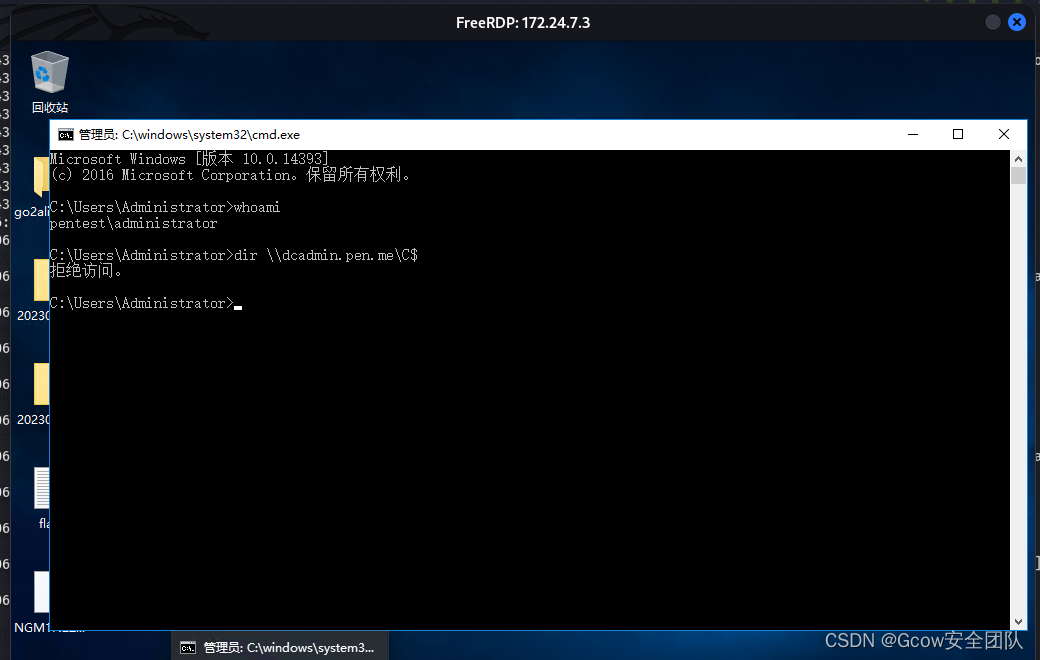
Task: Select the NGM1 file on desktop
Action: 41,601
